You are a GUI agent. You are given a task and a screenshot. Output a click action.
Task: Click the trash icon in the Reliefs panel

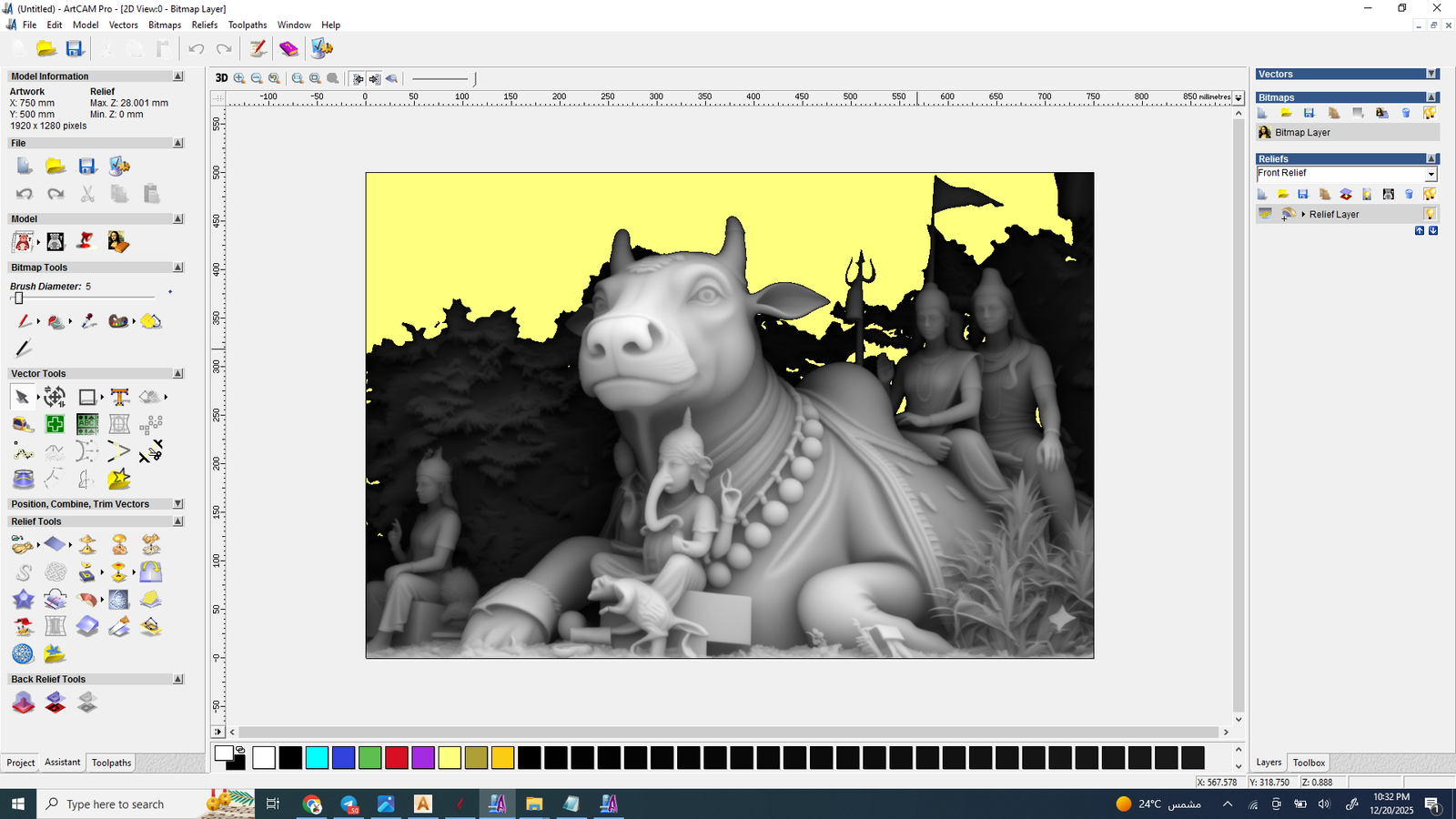tap(1409, 194)
